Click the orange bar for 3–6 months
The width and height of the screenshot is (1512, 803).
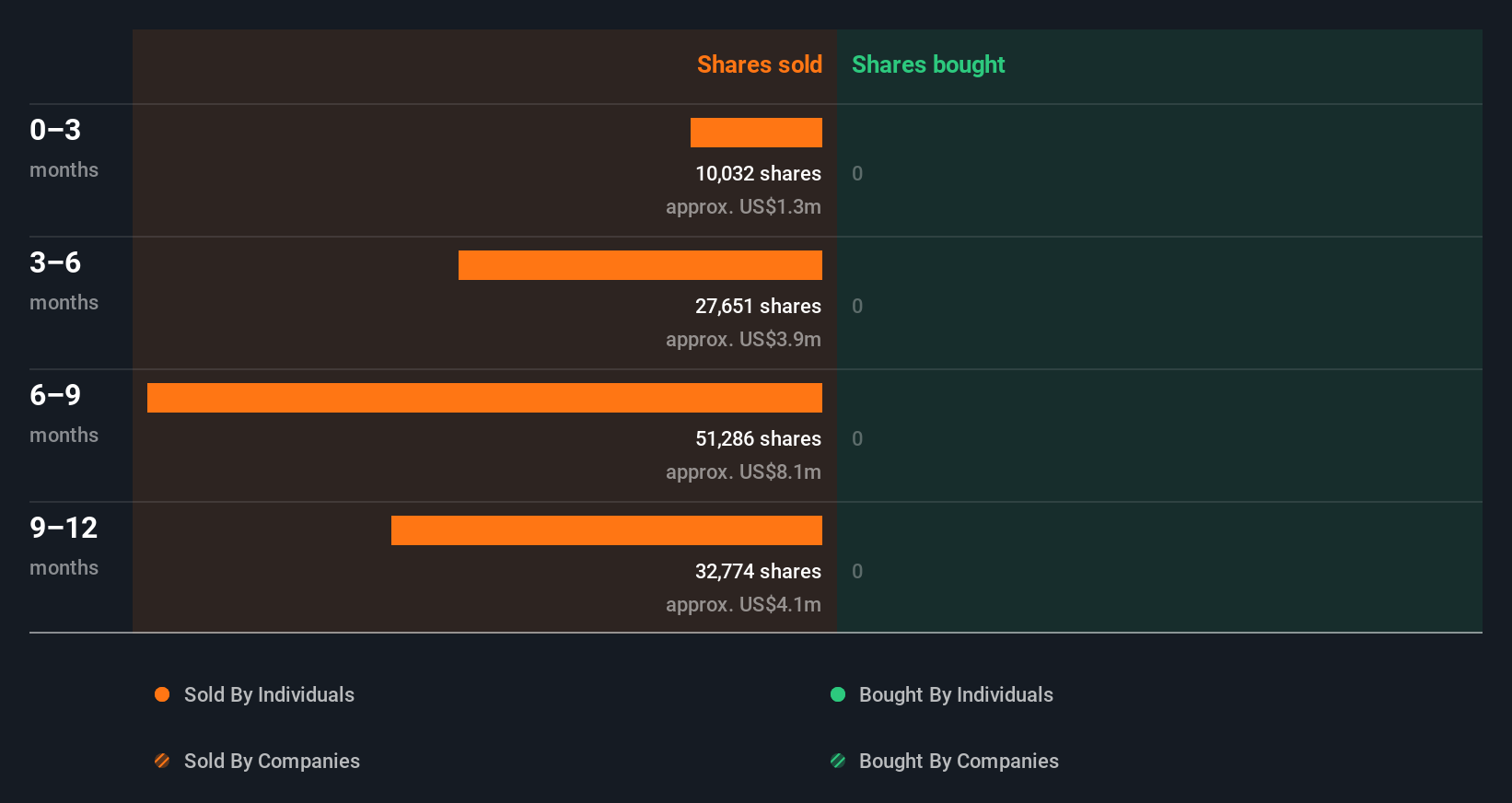click(x=640, y=265)
